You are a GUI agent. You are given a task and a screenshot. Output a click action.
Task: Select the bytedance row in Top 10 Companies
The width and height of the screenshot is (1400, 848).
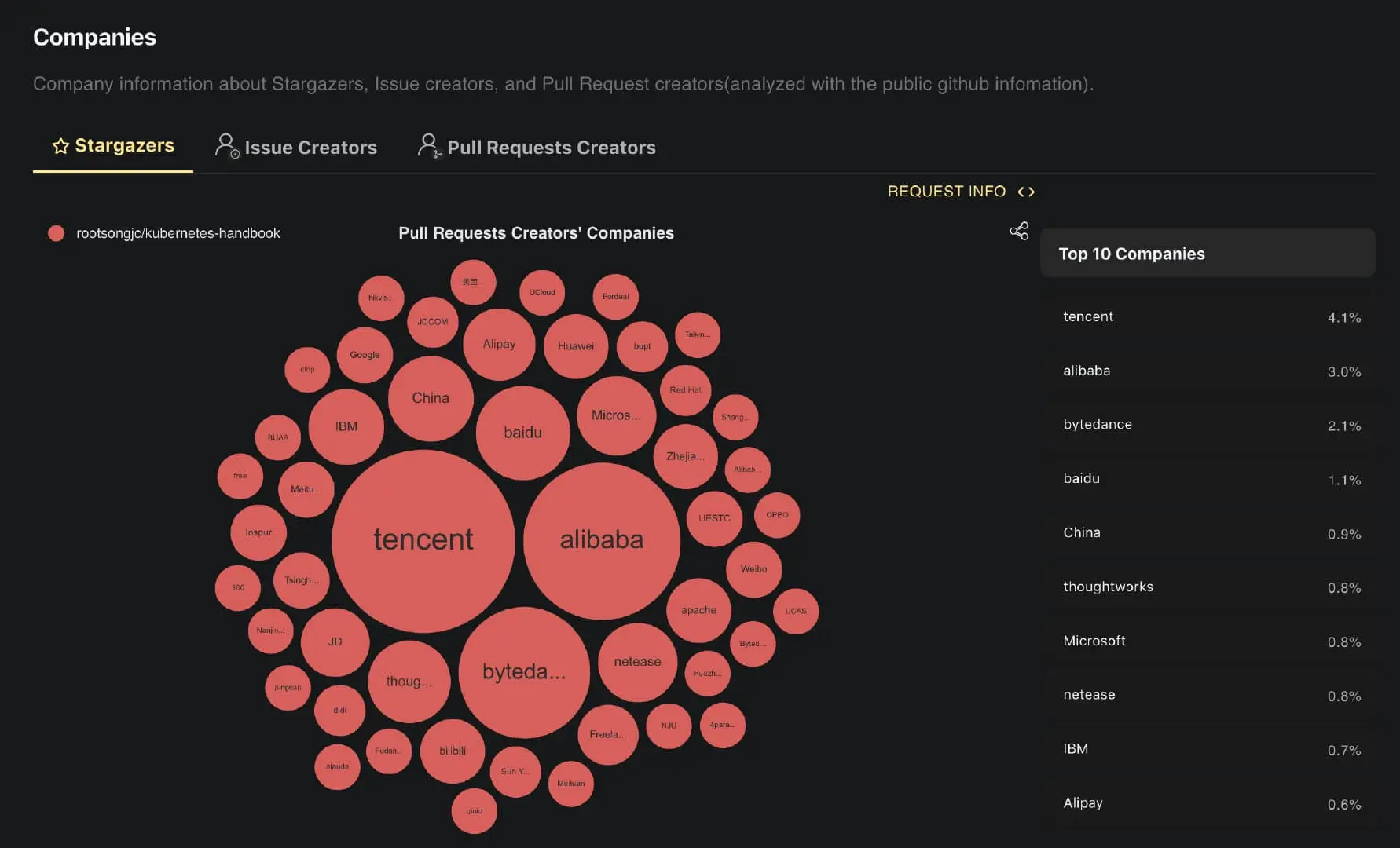pos(1208,425)
